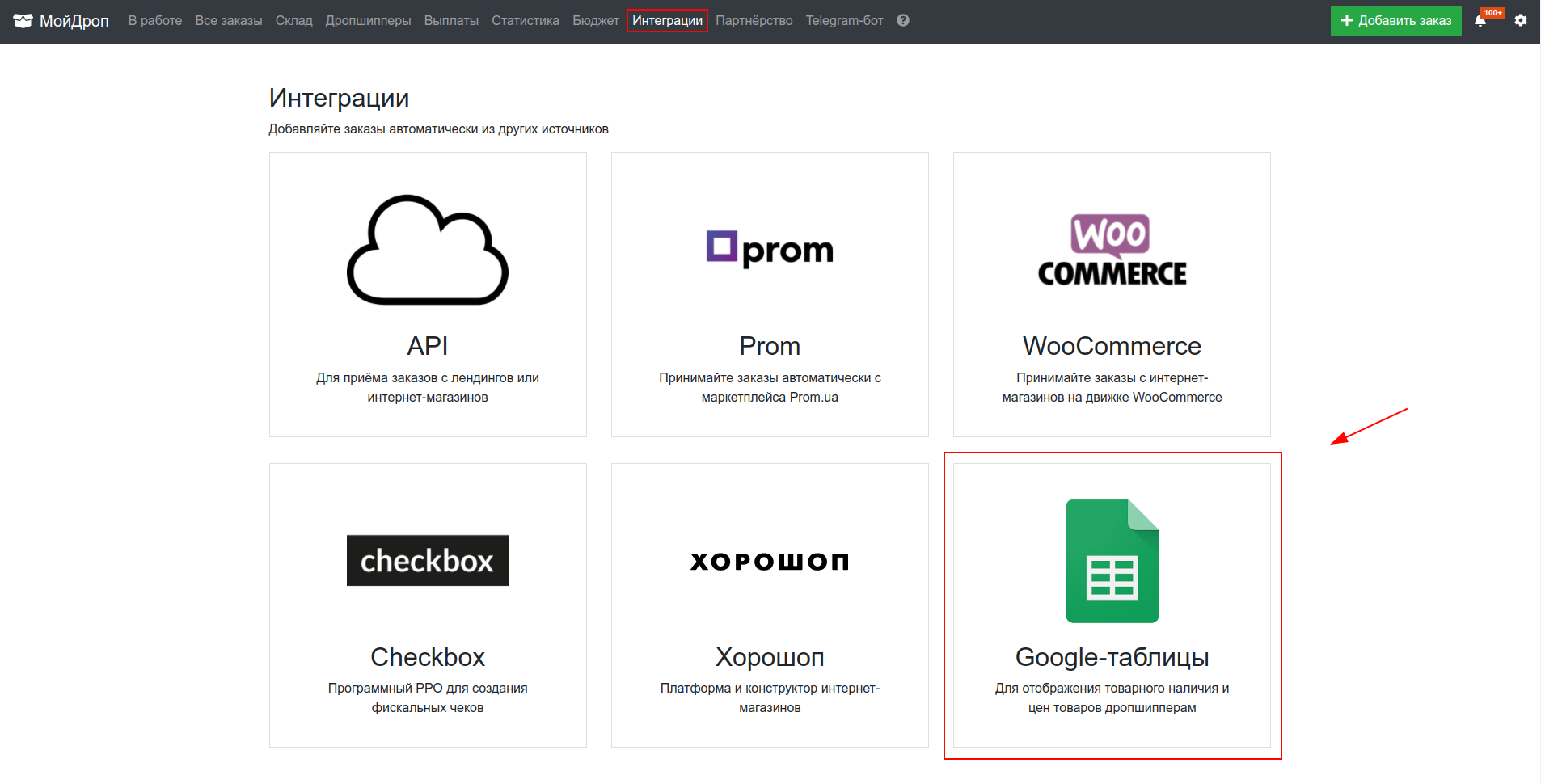Open Дропшипперы menu item
Image resolution: width=1541 pixels, height=784 pixels.
point(368,21)
